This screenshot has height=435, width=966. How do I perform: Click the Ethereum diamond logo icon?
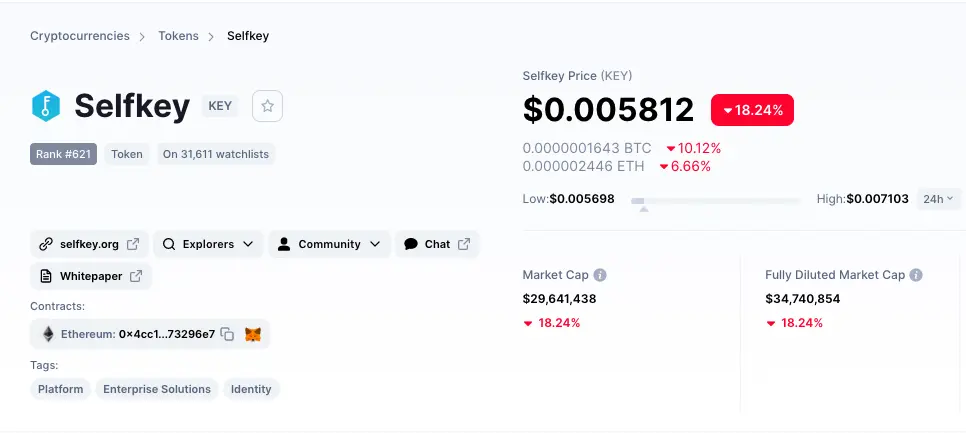tap(48, 335)
